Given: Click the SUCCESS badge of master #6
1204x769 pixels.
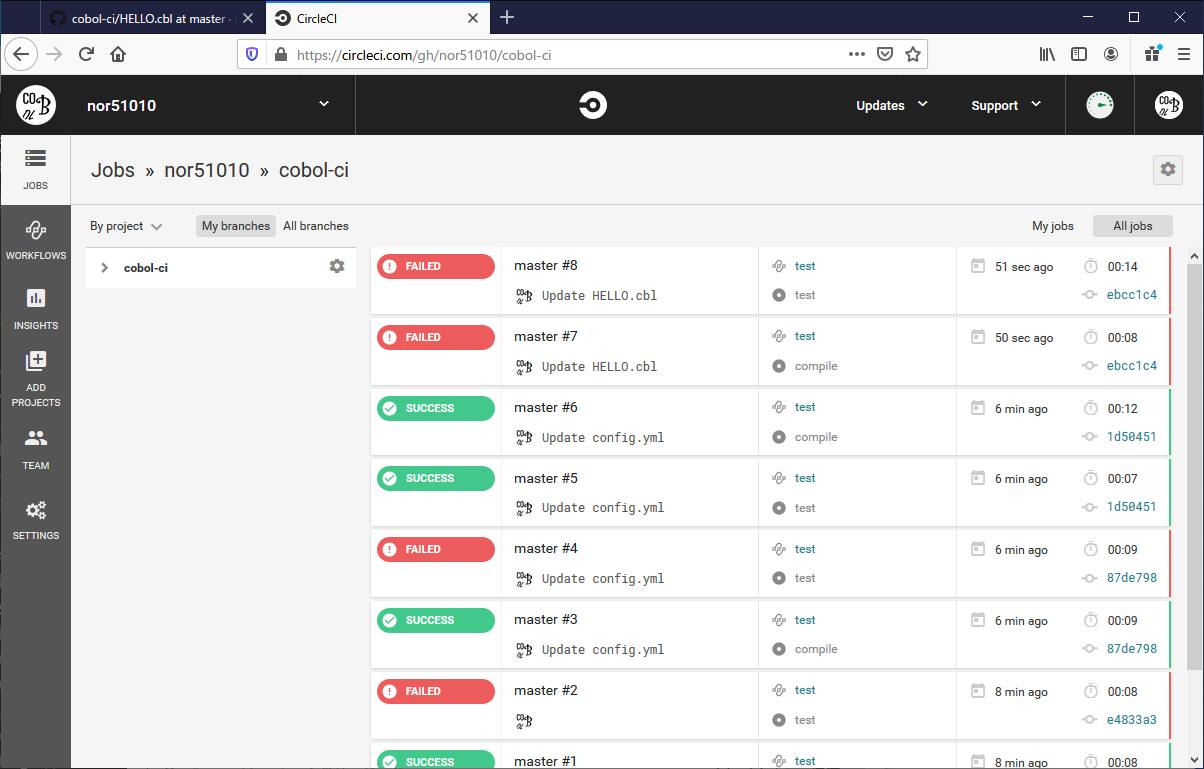Looking at the screenshot, I should 436,408.
